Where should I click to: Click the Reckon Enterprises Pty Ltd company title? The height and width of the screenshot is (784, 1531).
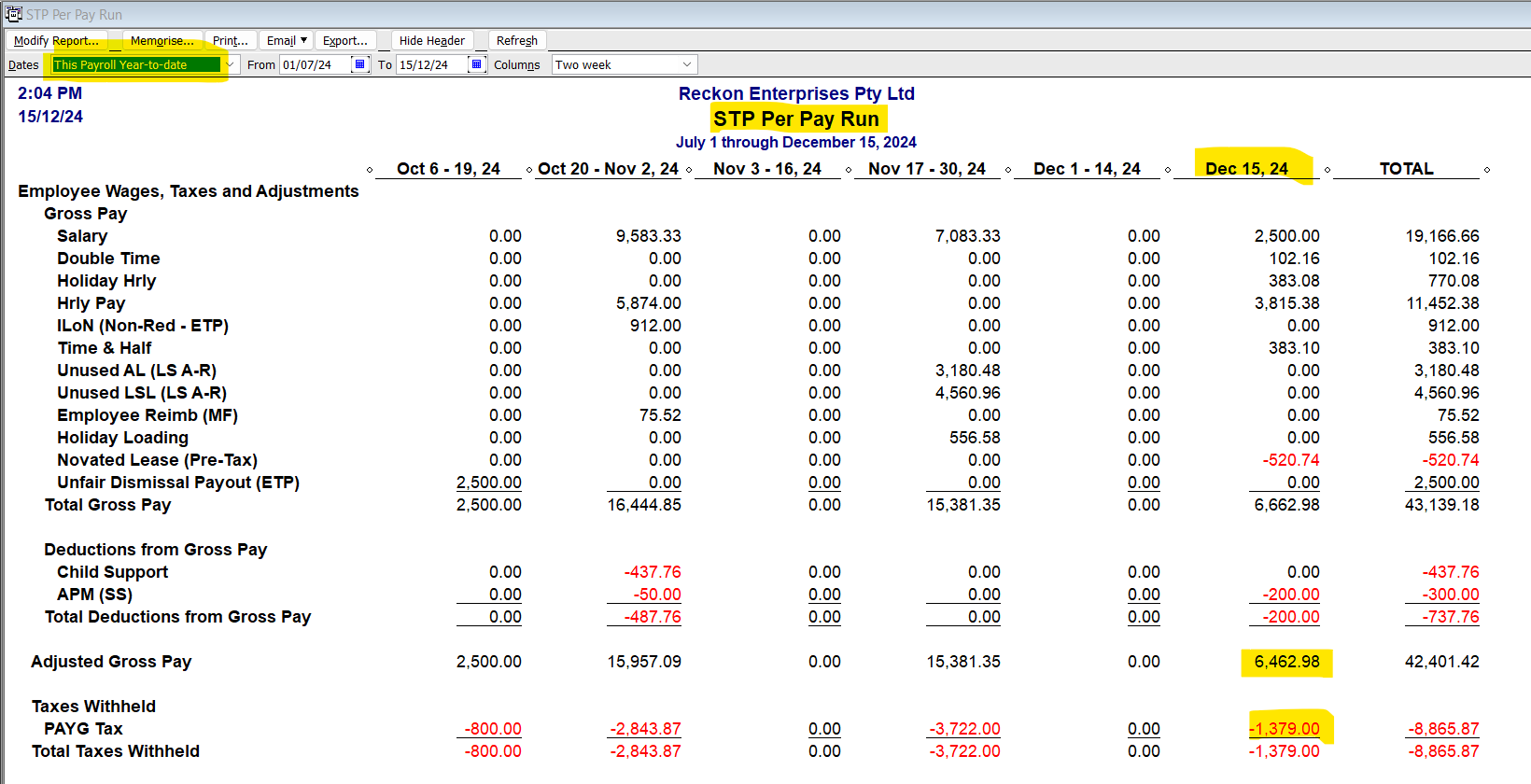(x=796, y=93)
